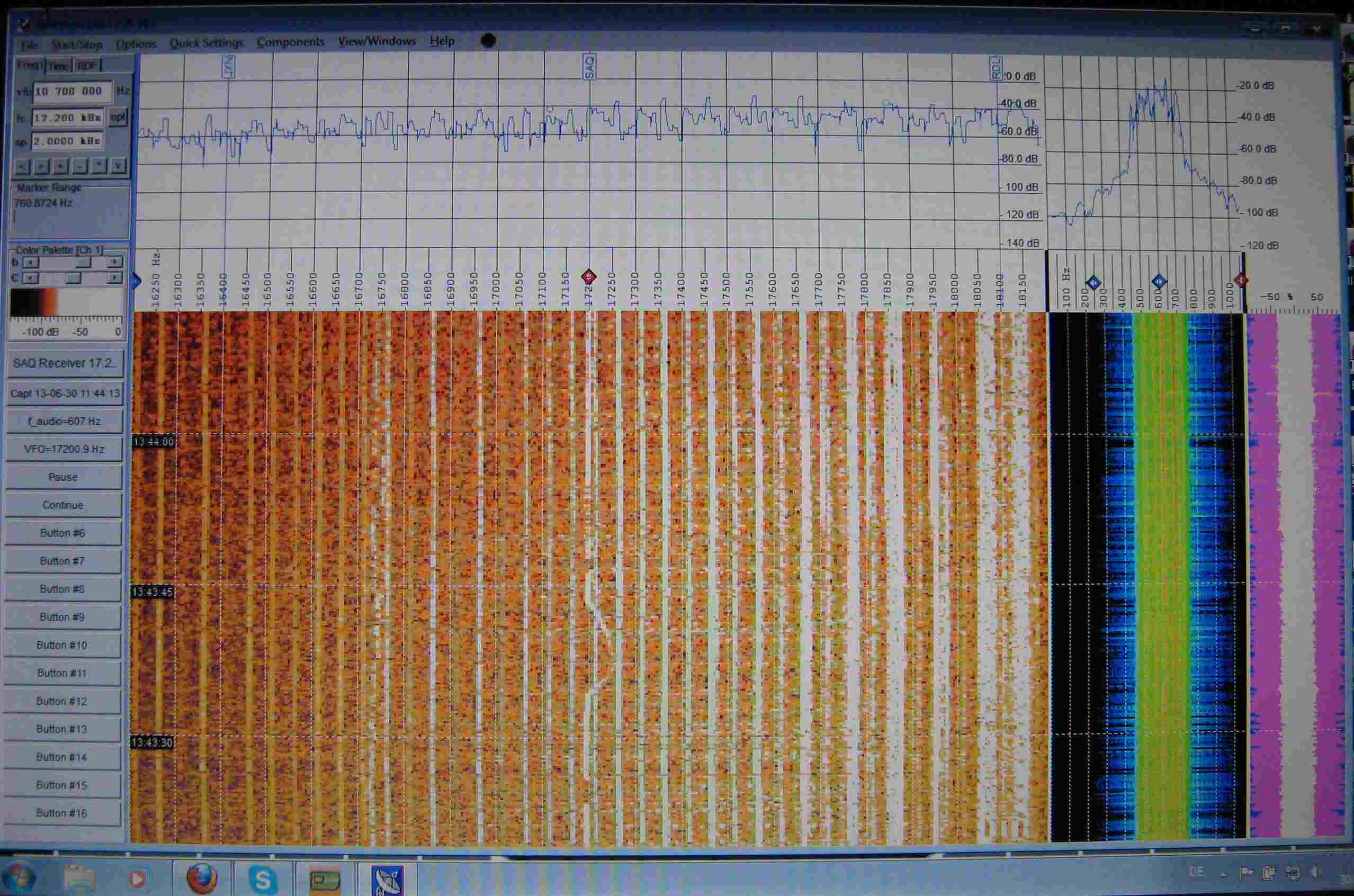Open the Quick Settings menu

click(x=205, y=43)
